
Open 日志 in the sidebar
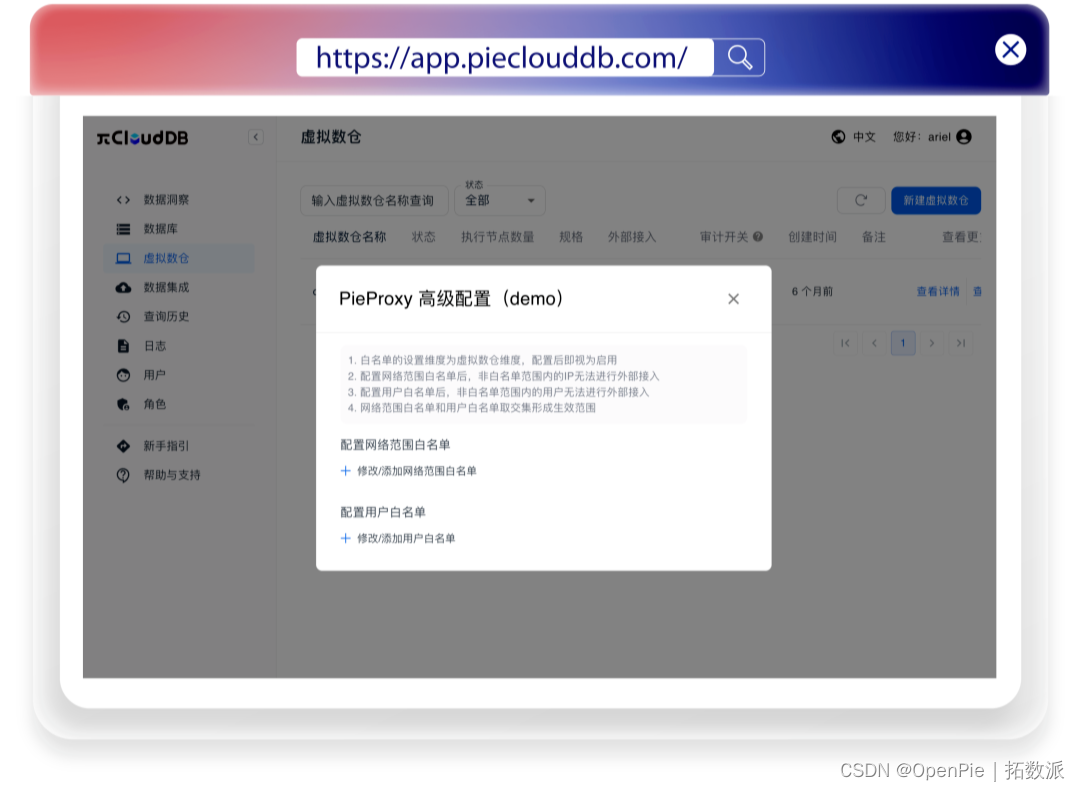179,346
